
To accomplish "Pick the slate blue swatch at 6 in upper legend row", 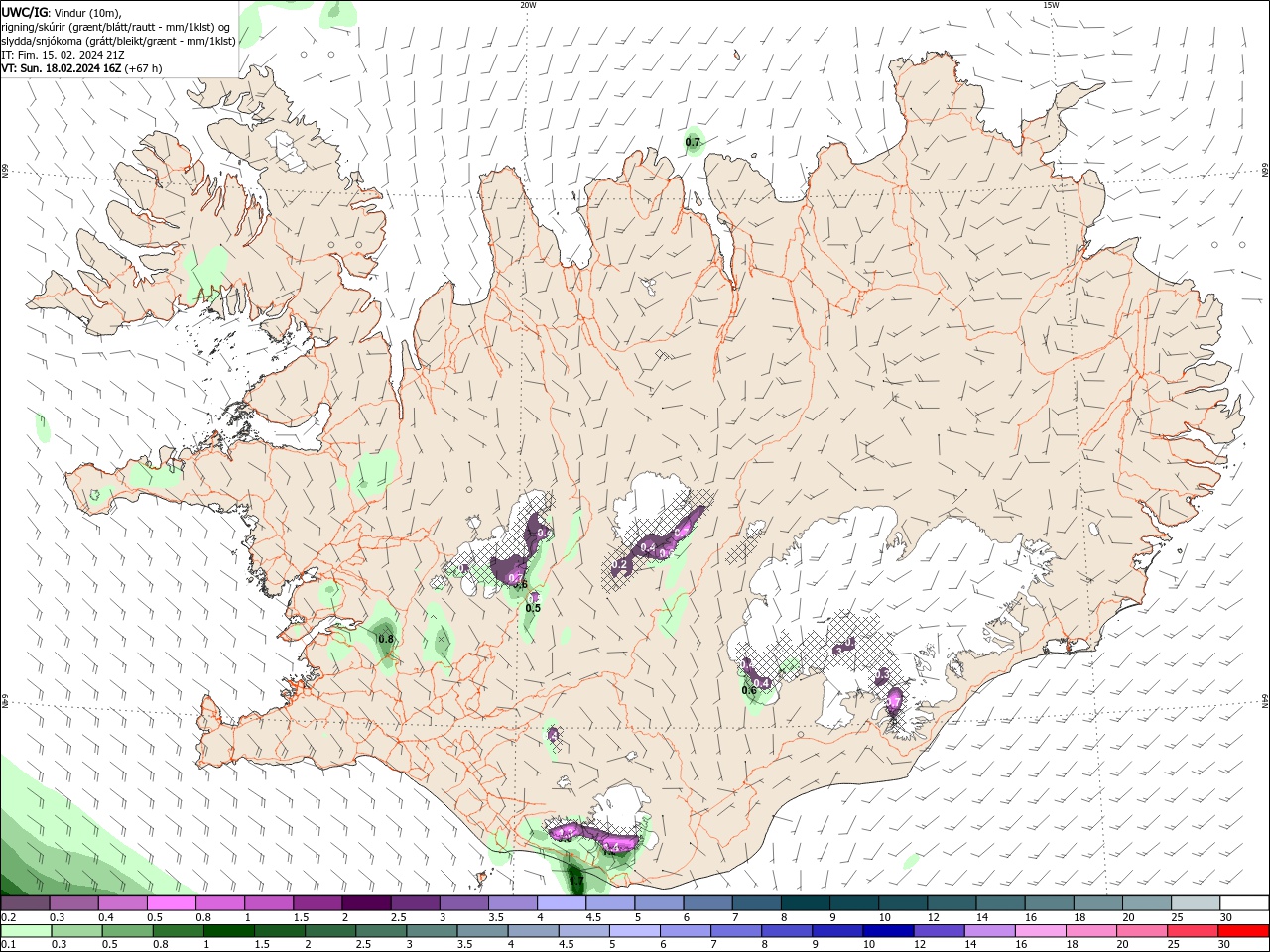I will click(x=708, y=903).
